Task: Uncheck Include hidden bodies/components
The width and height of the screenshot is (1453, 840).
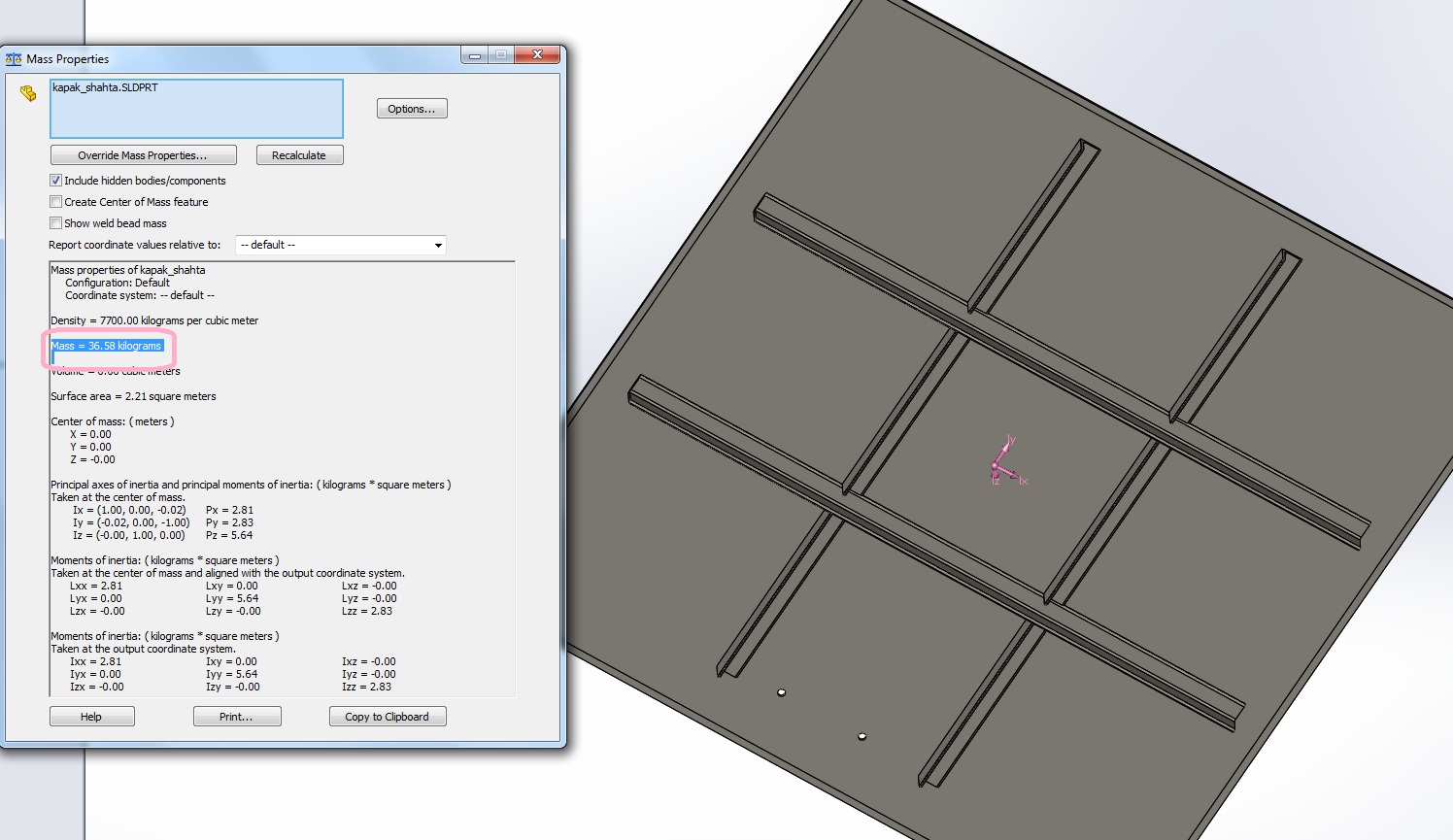Action: click(56, 181)
